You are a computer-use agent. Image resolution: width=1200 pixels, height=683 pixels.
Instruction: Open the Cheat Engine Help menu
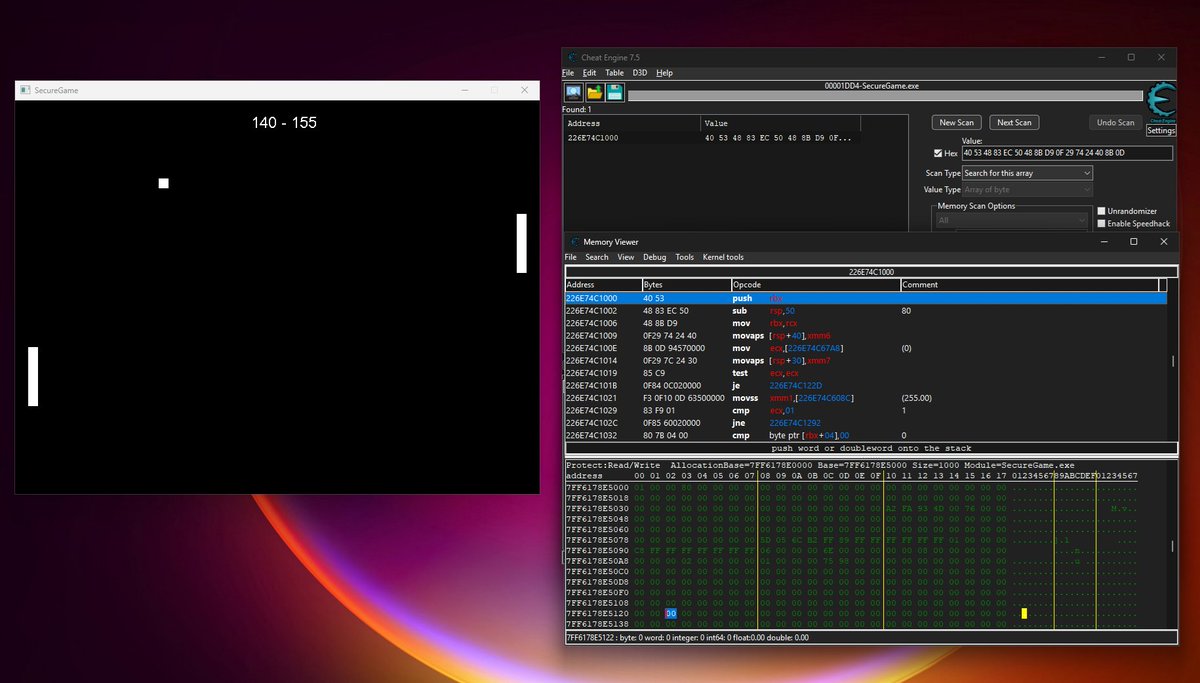click(x=664, y=73)
